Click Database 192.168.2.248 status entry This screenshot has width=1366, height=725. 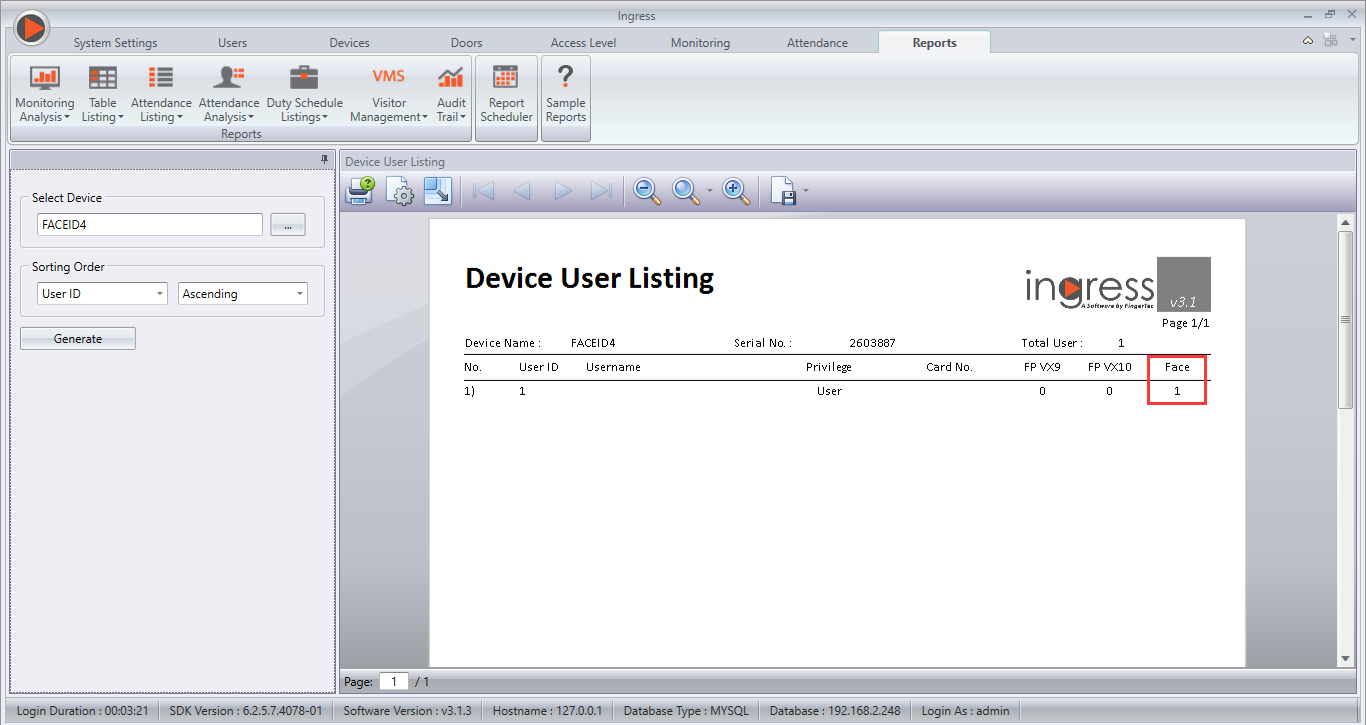coord(835,711)
